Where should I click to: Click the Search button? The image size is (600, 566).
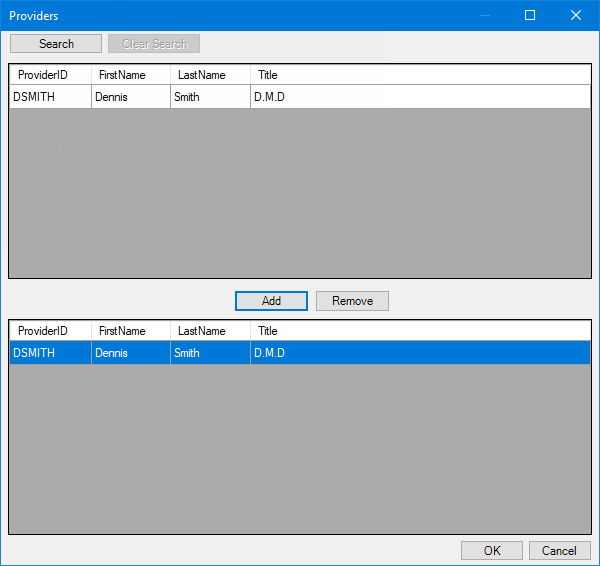click(56, 44)
